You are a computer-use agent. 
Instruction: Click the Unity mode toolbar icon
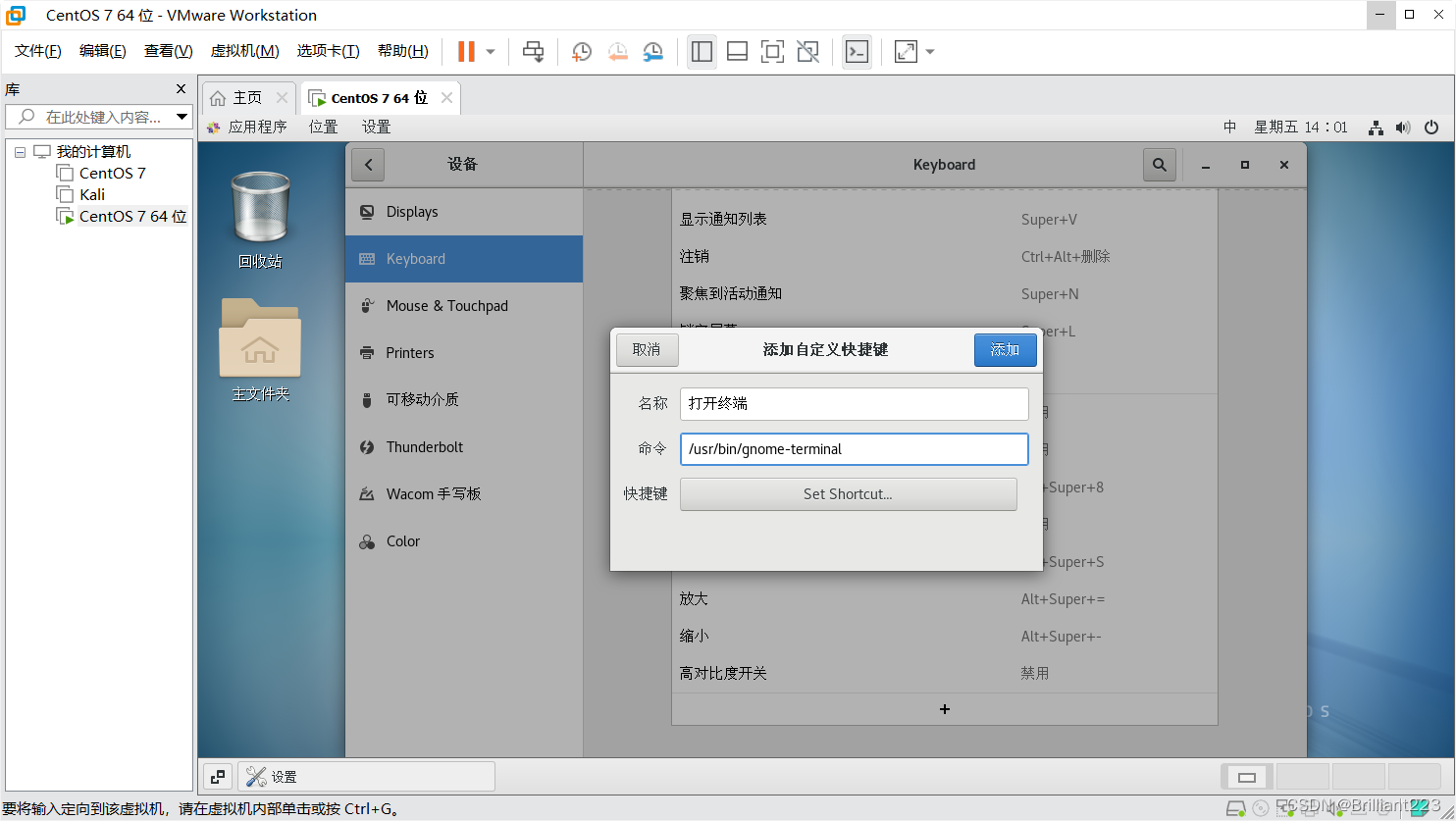click(808, 51)
